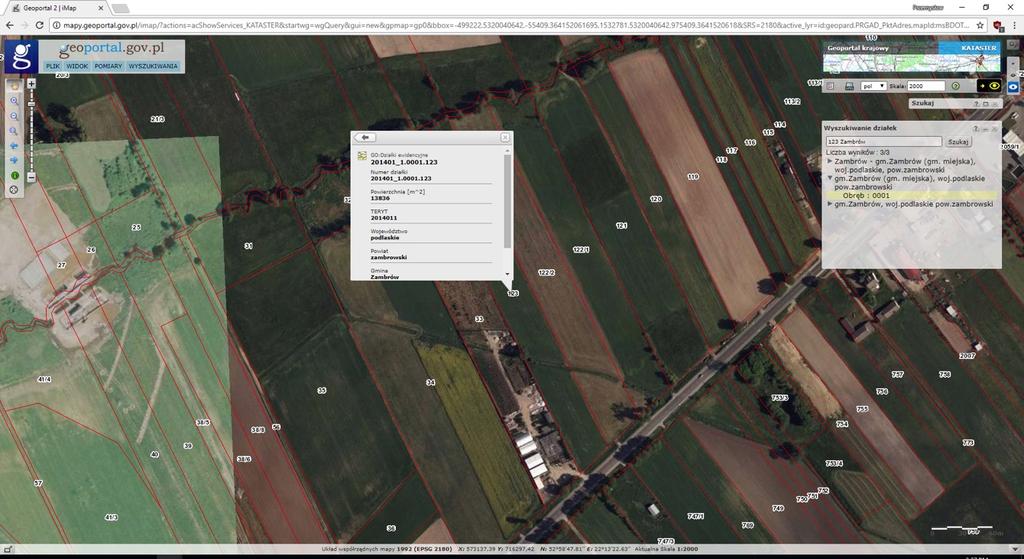Click the parcel layer icon in popup
1024x559 pixels.
(362, 155)
